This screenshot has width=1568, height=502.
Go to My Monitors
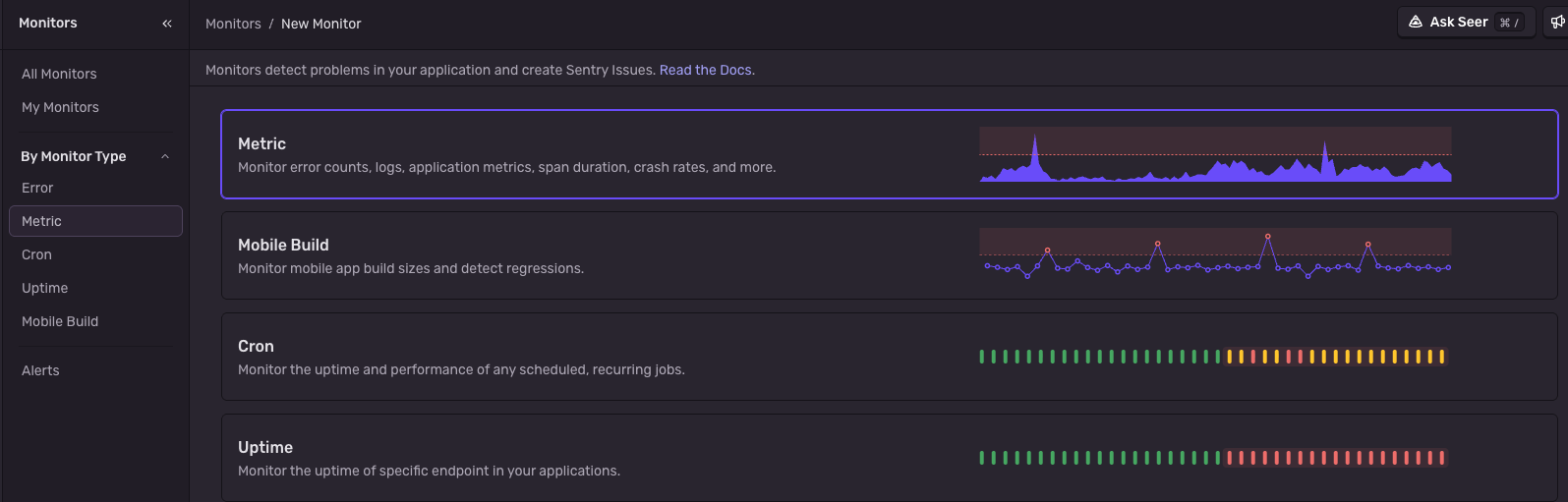tap(60, 107)
